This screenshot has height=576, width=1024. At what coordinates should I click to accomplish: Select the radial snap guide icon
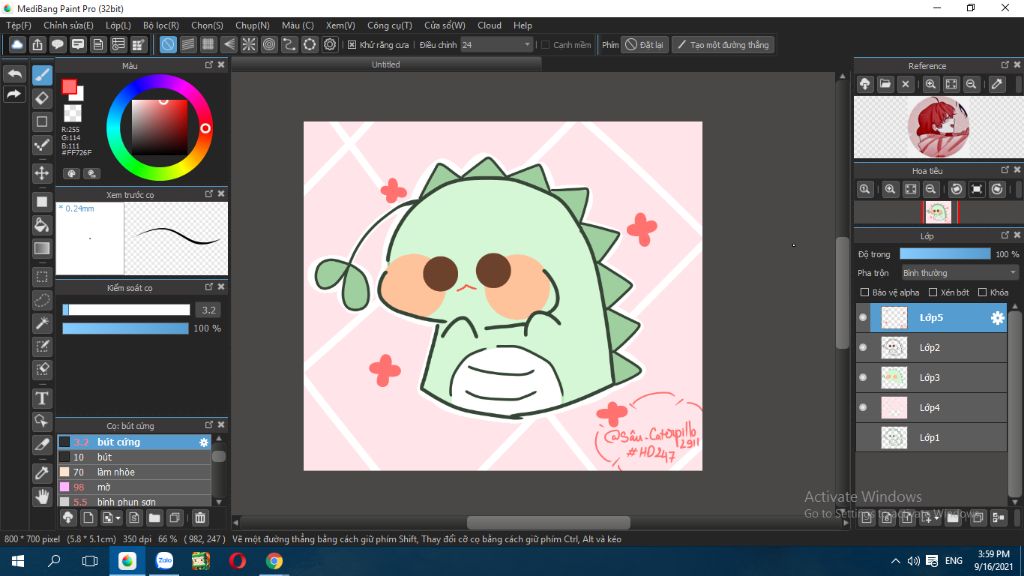pyautogui.click(x=249, y=44)
